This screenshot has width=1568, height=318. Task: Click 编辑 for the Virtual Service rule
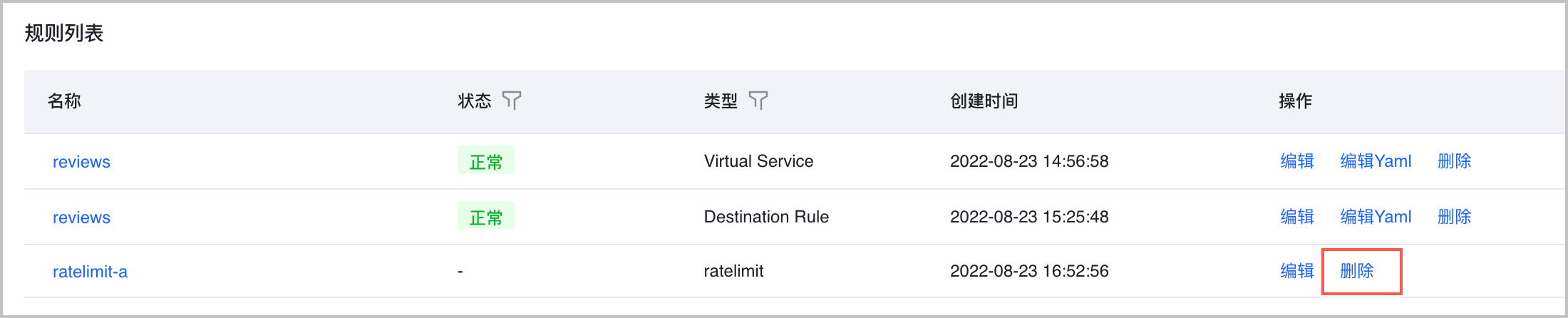coord(1296,161)
